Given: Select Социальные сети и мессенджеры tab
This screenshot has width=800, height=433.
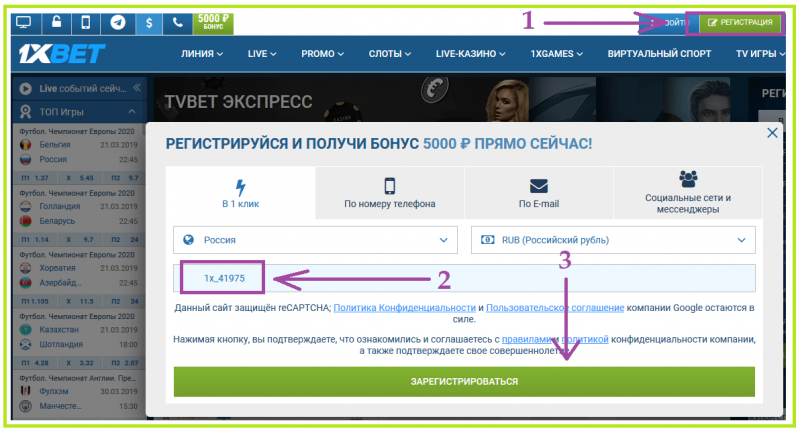Looking at the screenshot, I should click(688, 193).
